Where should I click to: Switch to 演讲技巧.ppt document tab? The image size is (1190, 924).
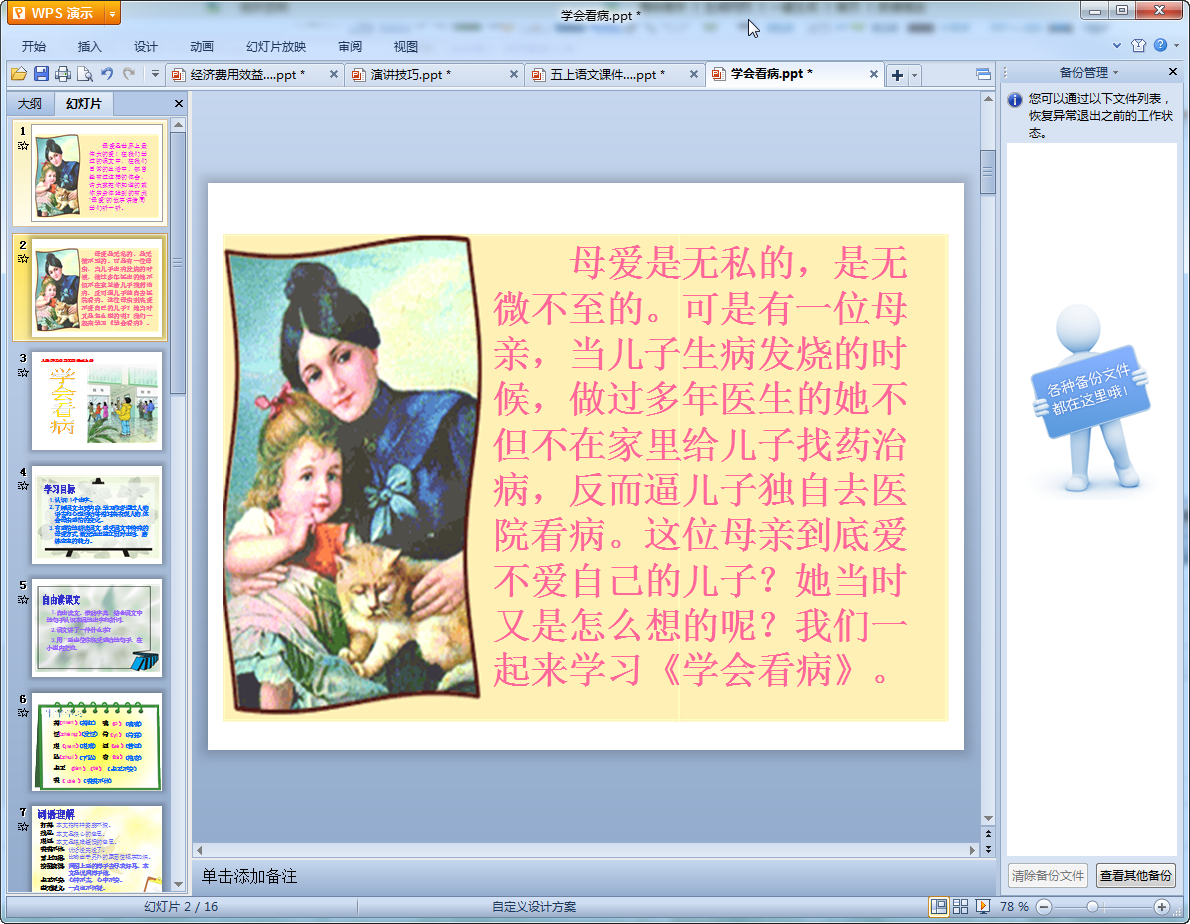click(x=411, y=74)
